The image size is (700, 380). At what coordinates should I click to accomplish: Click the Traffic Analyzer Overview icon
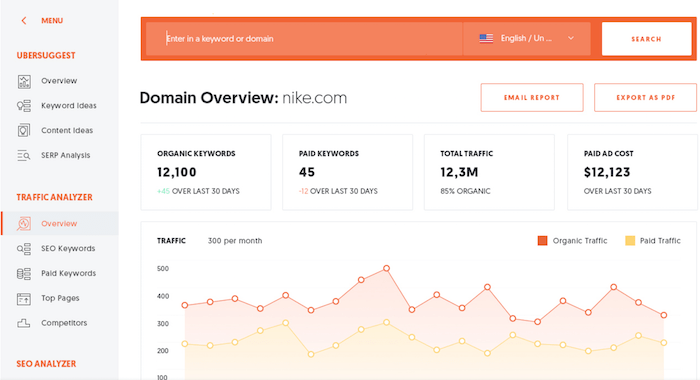[x=24, y=223]
